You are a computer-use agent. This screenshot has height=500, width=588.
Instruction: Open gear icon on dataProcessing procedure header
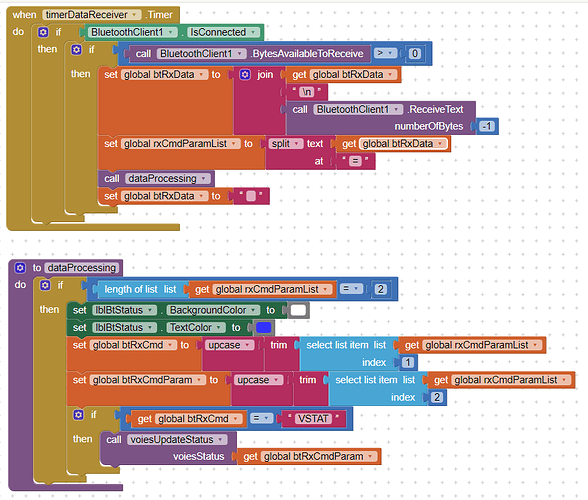(x=20, y=268)
